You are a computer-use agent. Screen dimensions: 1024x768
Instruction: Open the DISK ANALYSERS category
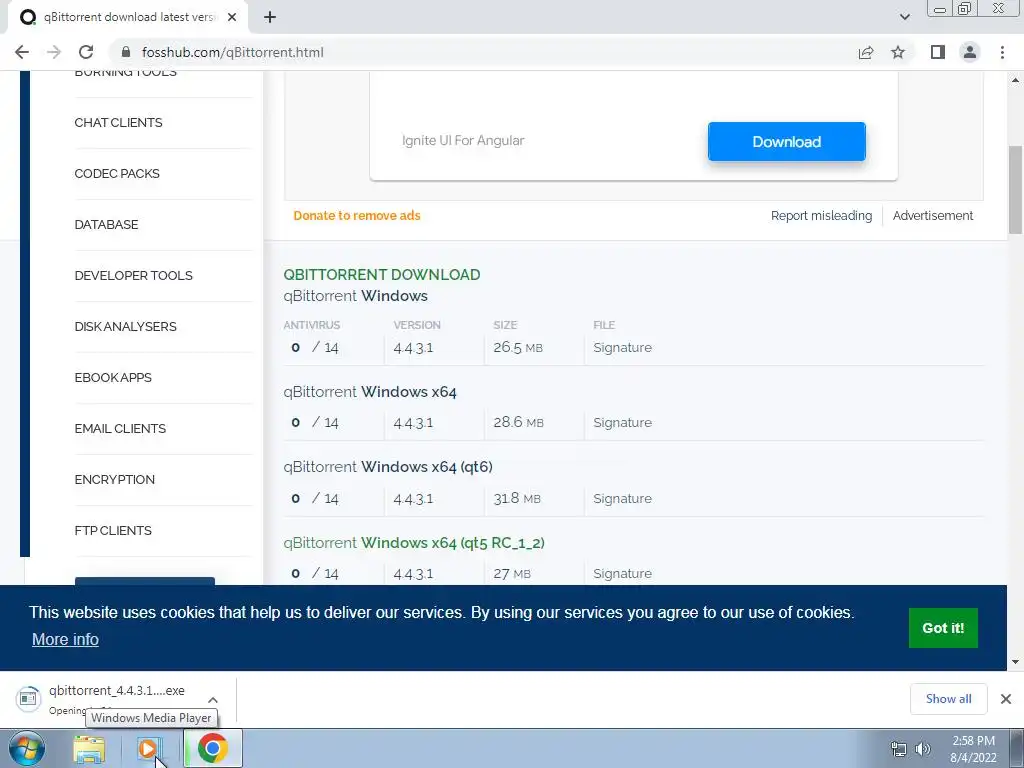pos(125,327)
